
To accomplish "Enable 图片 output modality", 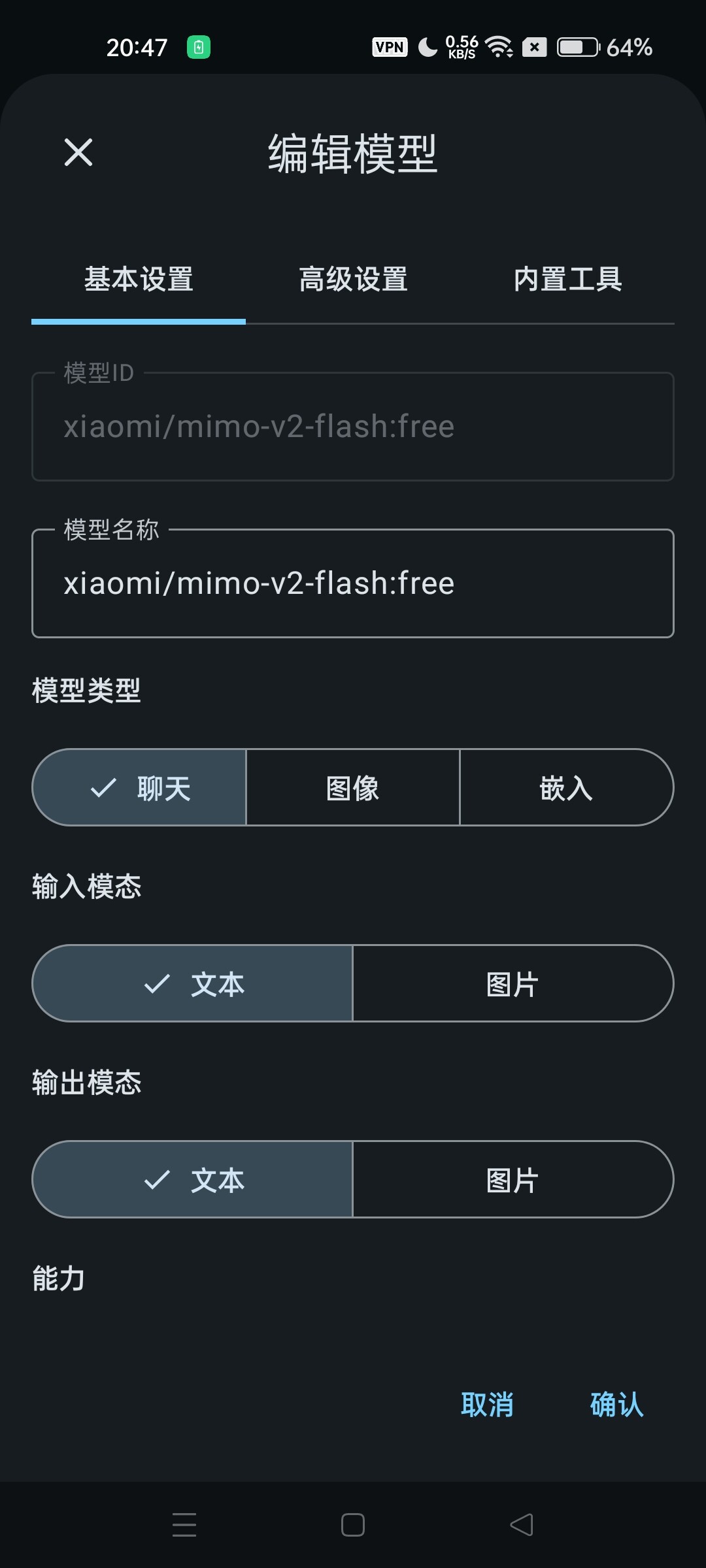I will [513, 1179].
